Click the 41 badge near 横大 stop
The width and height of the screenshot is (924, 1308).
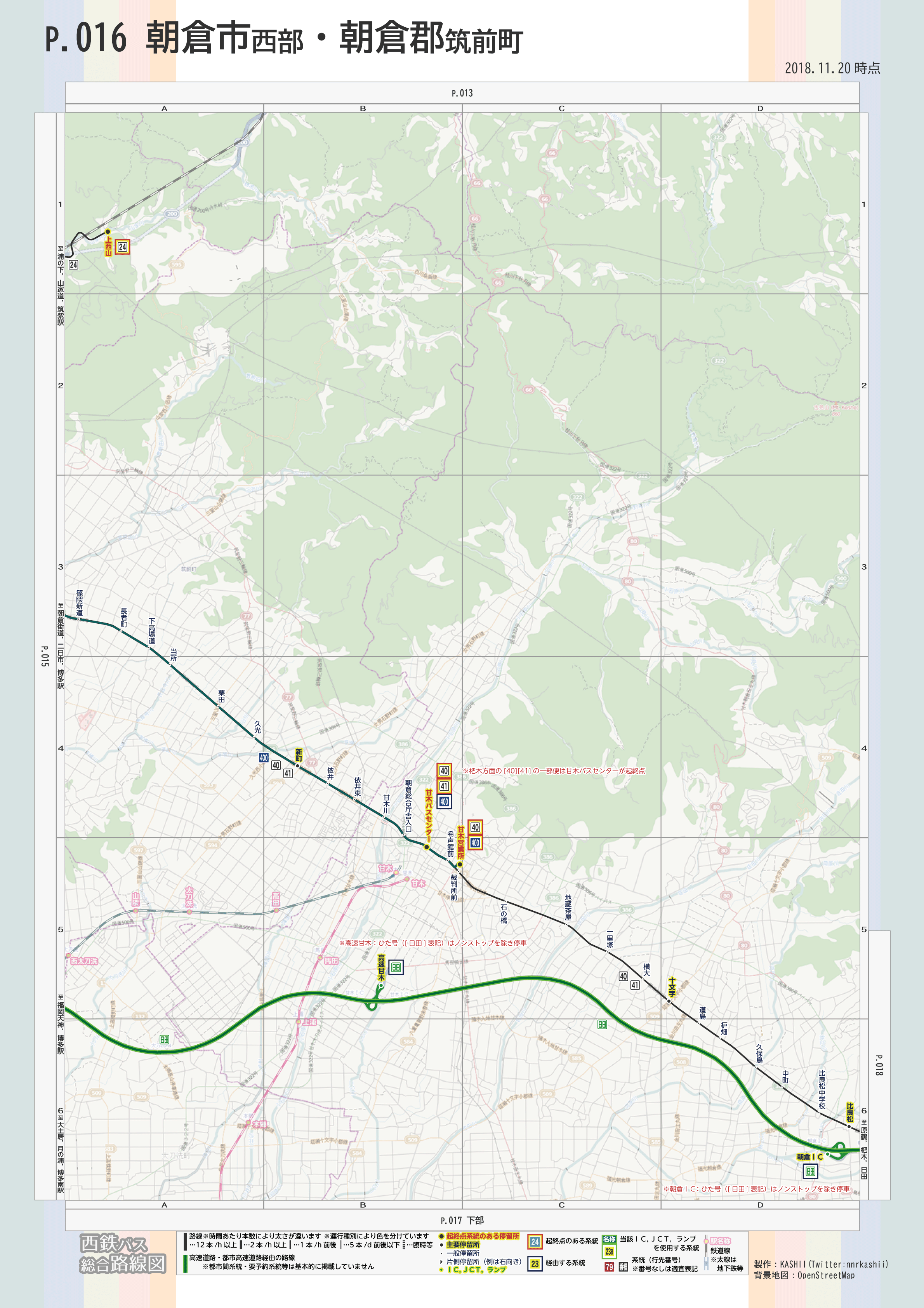[x=635, y=985]
